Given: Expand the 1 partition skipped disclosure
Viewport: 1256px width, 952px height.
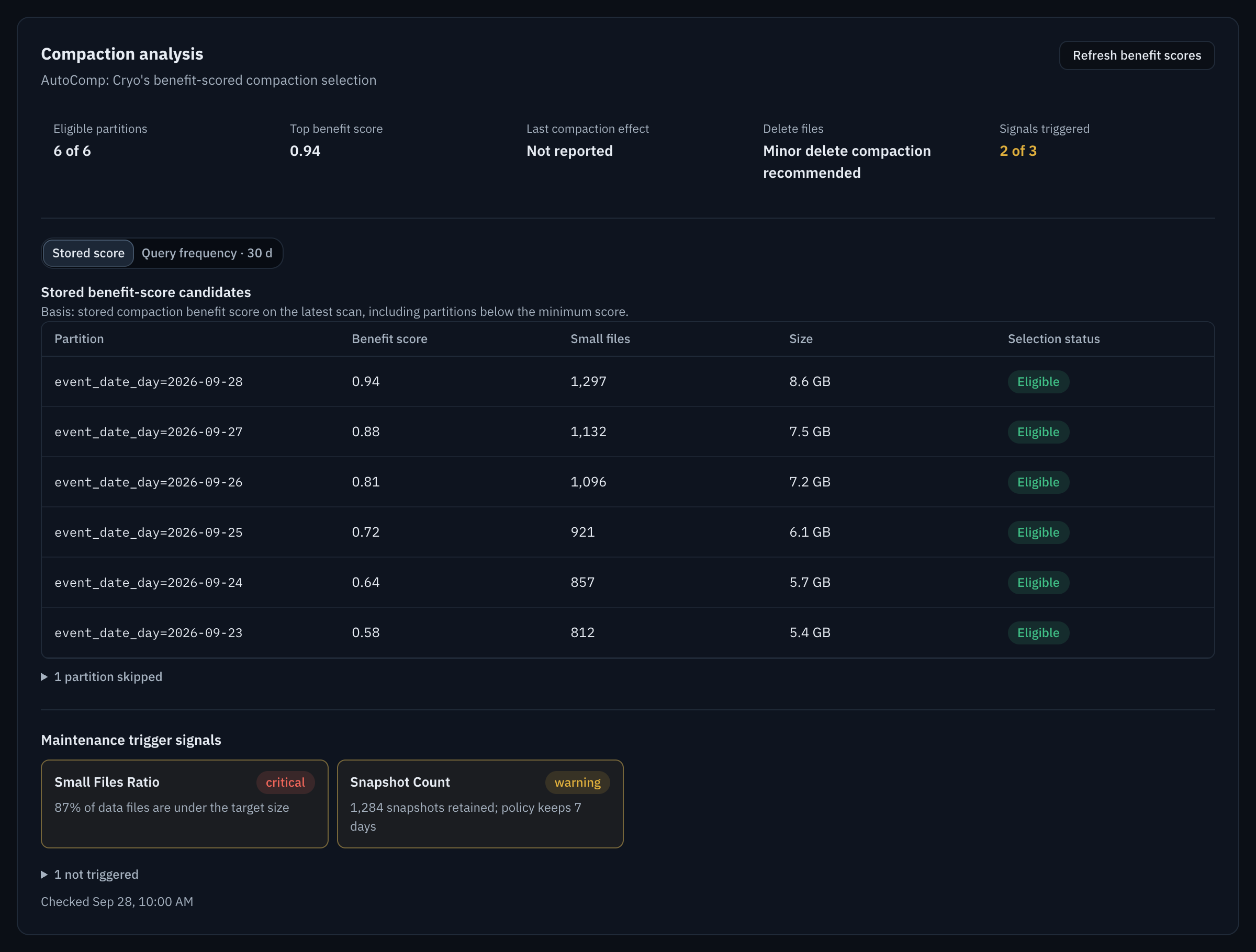Looking at the screenshot, I should pyautogui.click(x=102, y=677).
